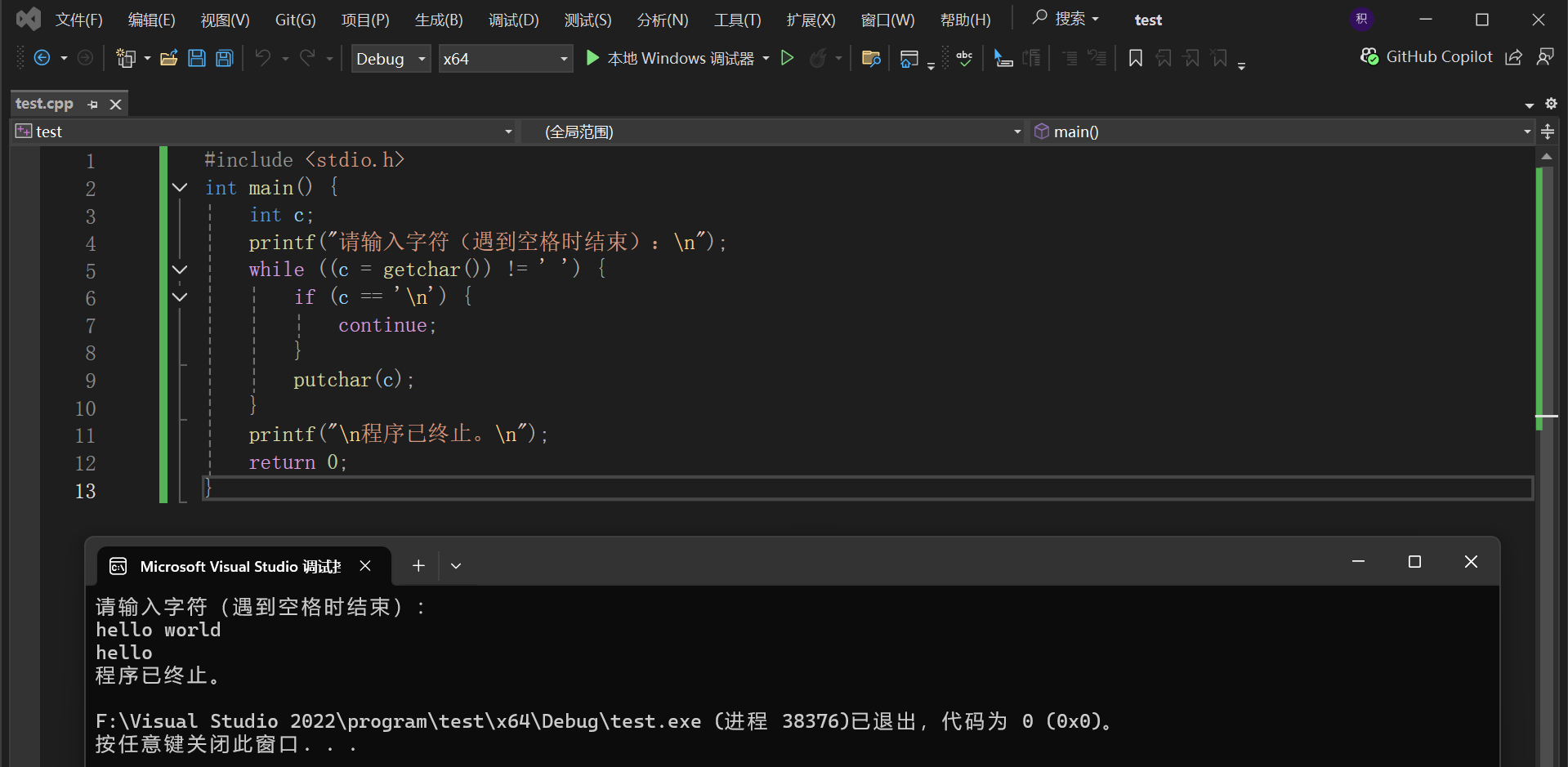This screenshot has width=1568, height=767.
Task: Click the solid bookmark toggle icon
Action: point(1136,58)
